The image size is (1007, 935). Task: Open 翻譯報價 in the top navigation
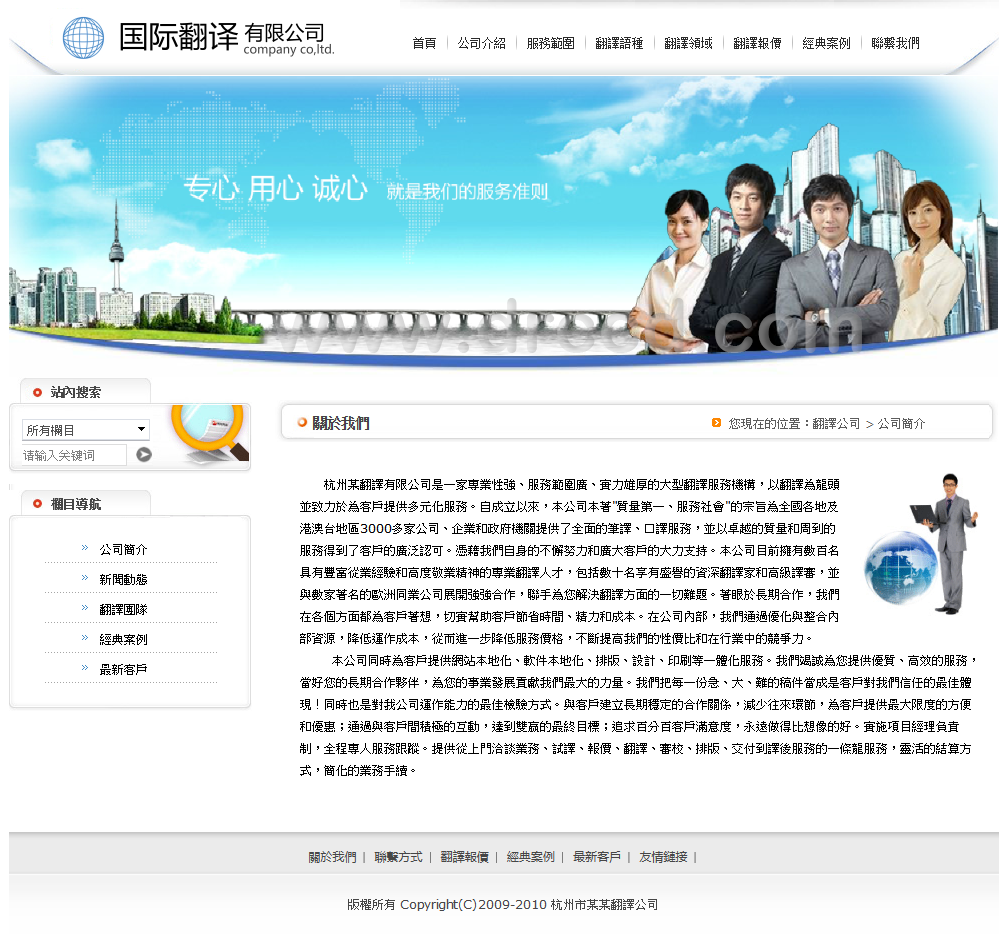coord(757,43)
